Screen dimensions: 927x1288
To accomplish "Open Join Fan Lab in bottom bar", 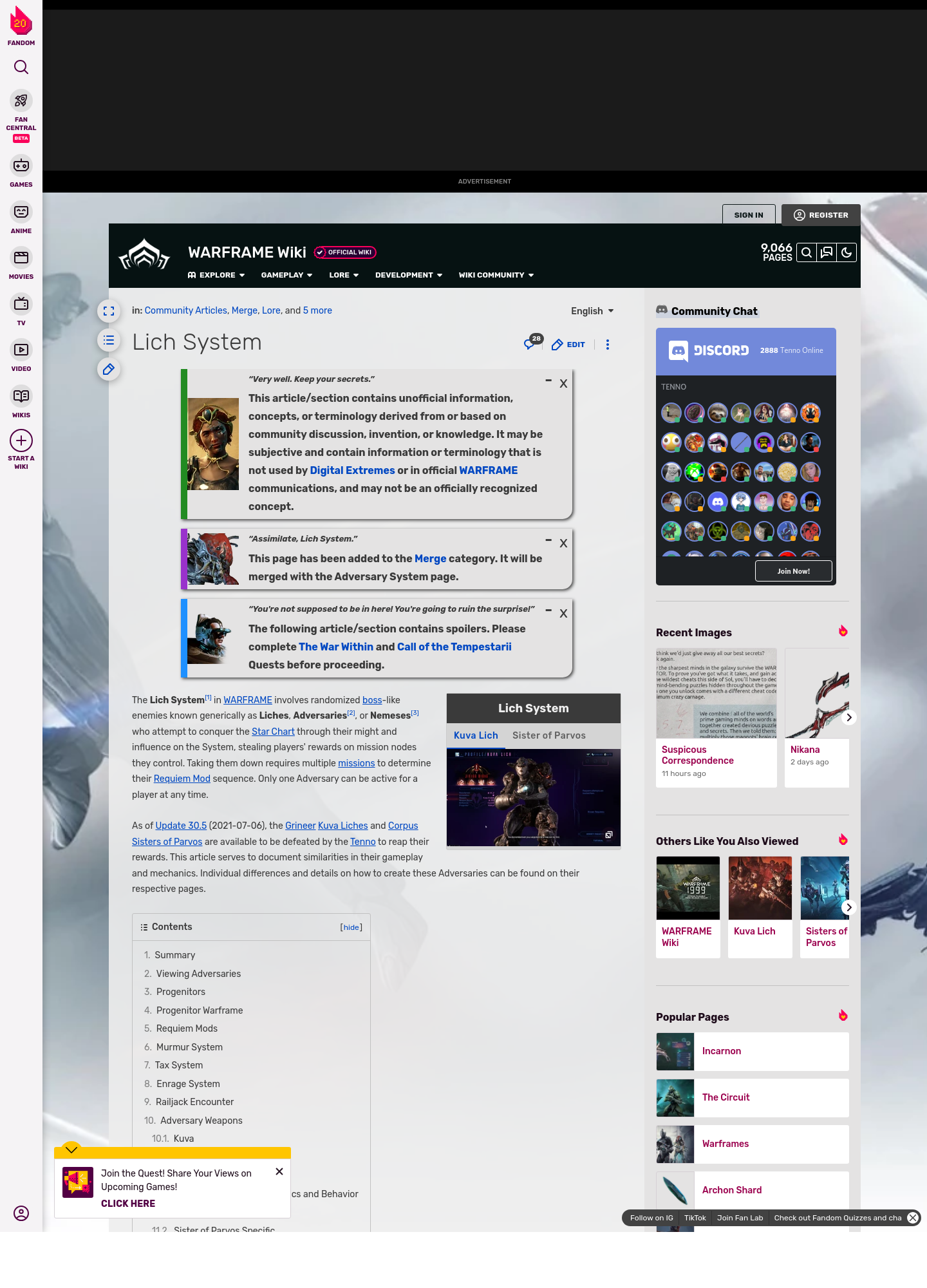I will pos(740,1218).
